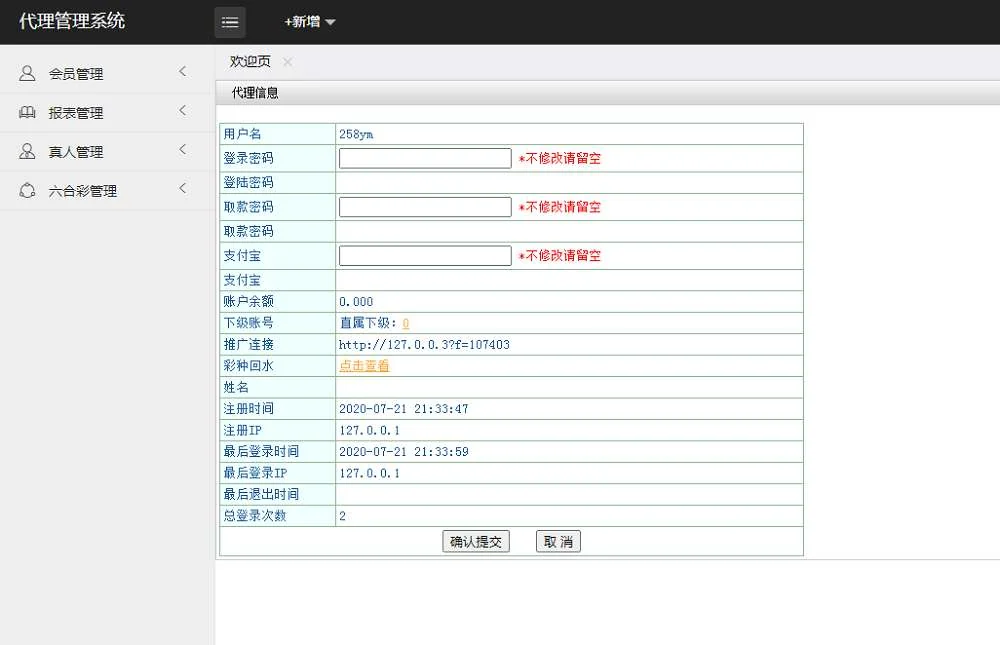Image resolution: width=1000 pixels, height=645 pixels.
Task: Click the 真人管理 person icon
Action: pos(28,151)
